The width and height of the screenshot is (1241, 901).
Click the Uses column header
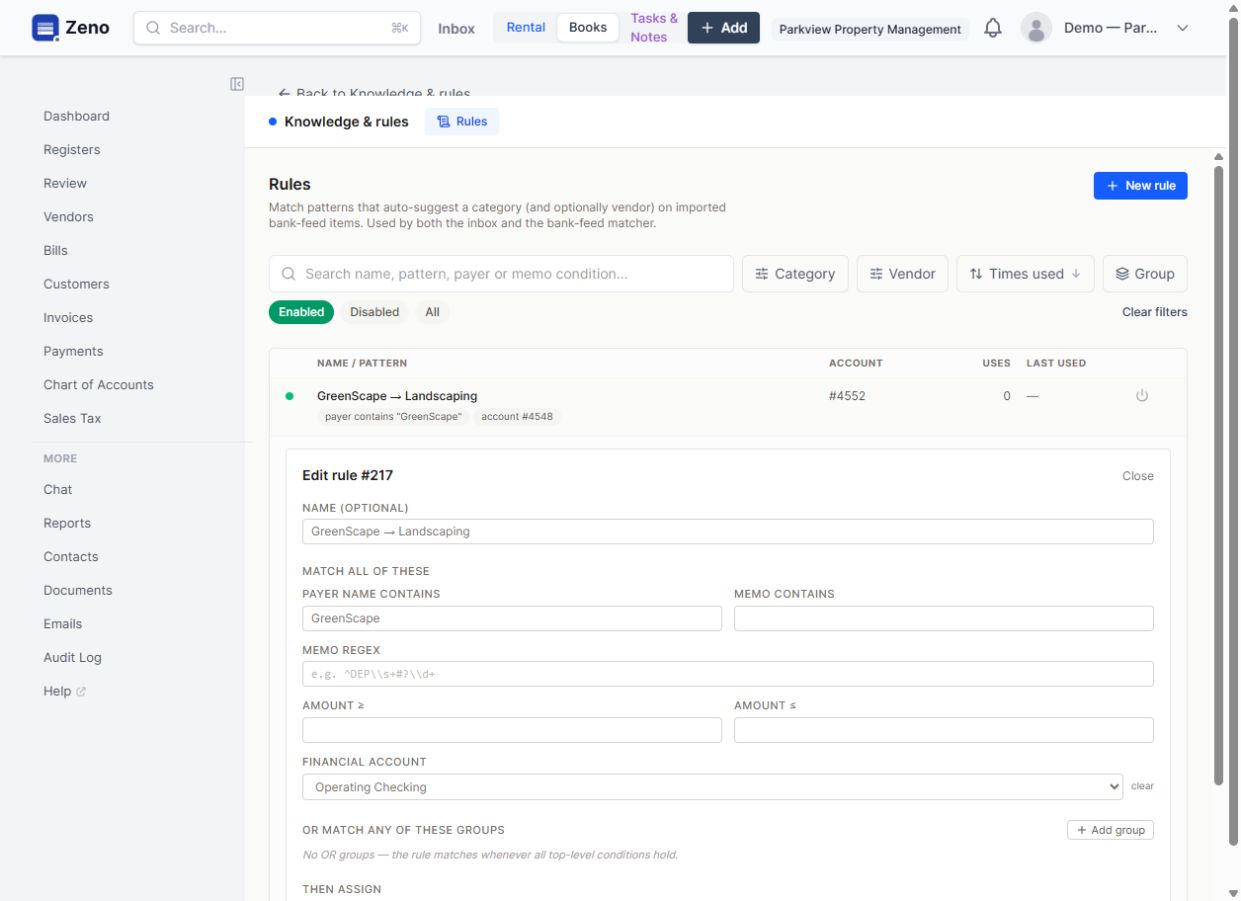(996, 363)
